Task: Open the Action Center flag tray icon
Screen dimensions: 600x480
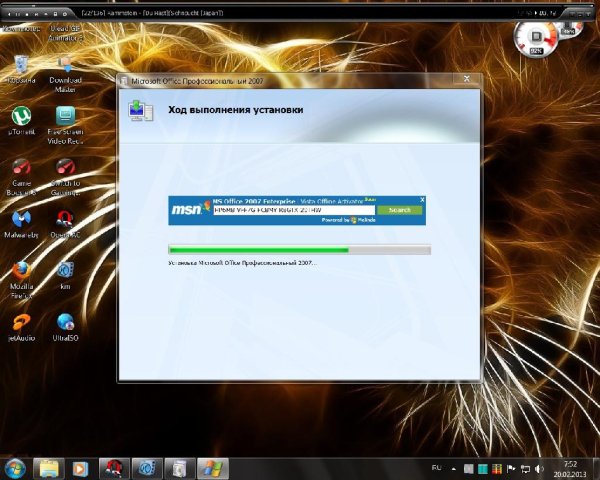Action: point(511,469)
